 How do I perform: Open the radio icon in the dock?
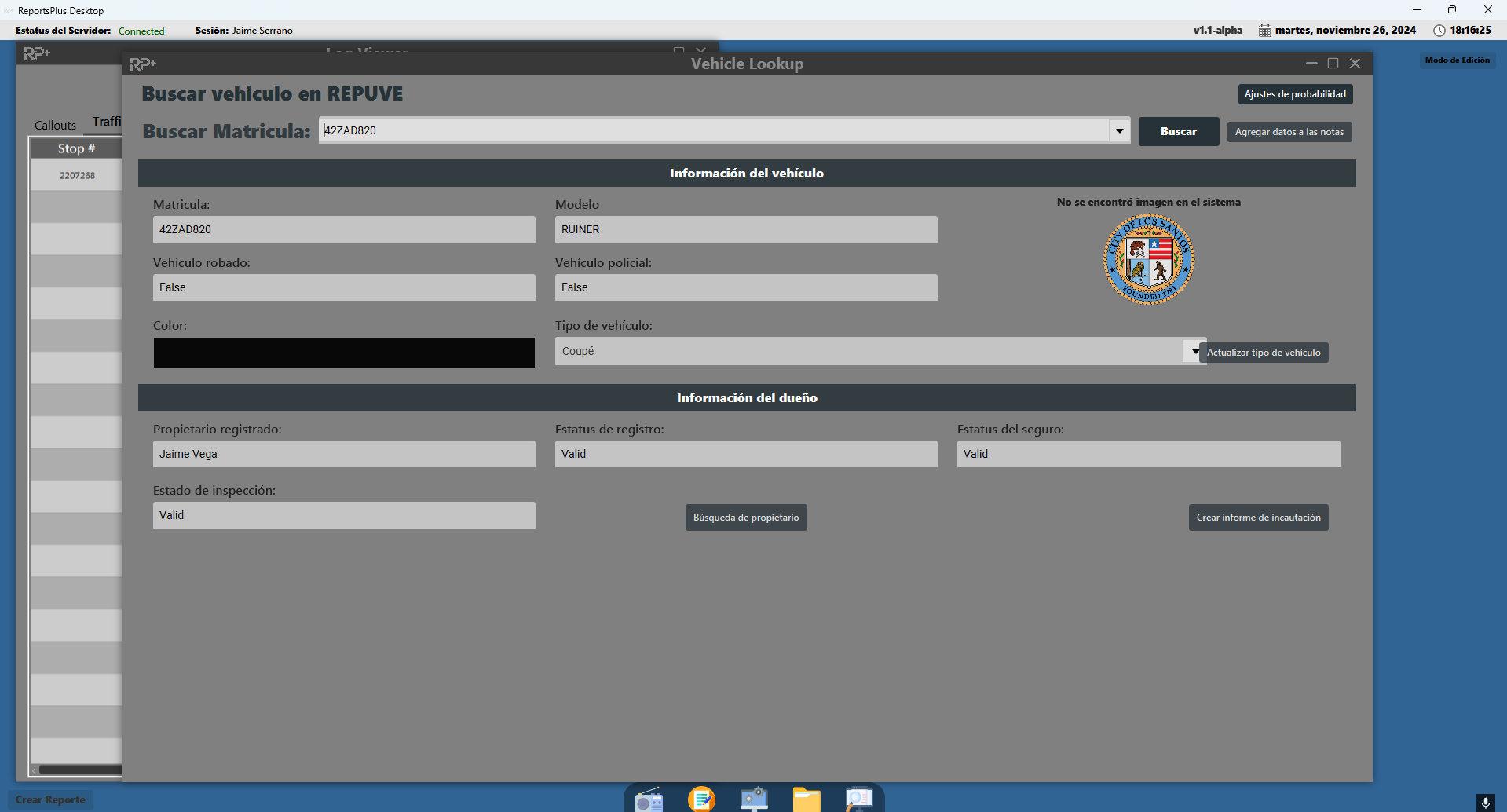(x=649, y=799)
